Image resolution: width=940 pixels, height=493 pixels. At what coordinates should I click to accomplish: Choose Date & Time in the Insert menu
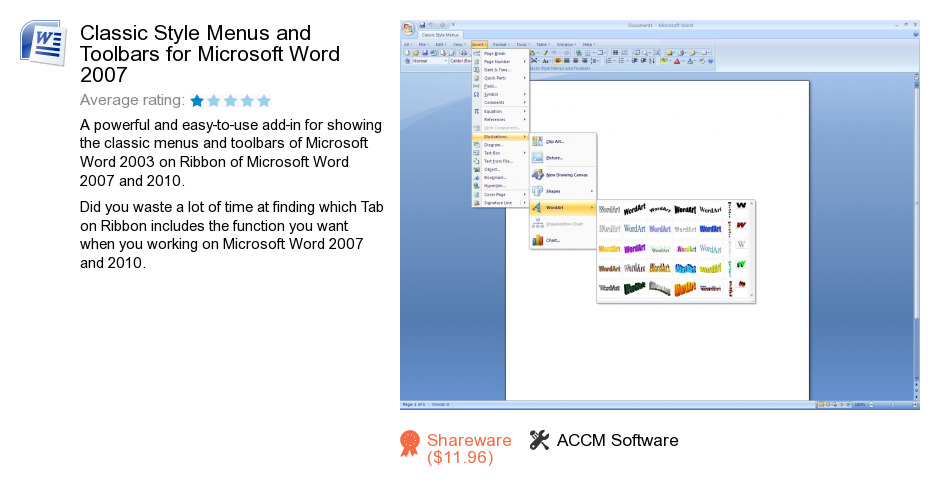[x=501, y=70]
